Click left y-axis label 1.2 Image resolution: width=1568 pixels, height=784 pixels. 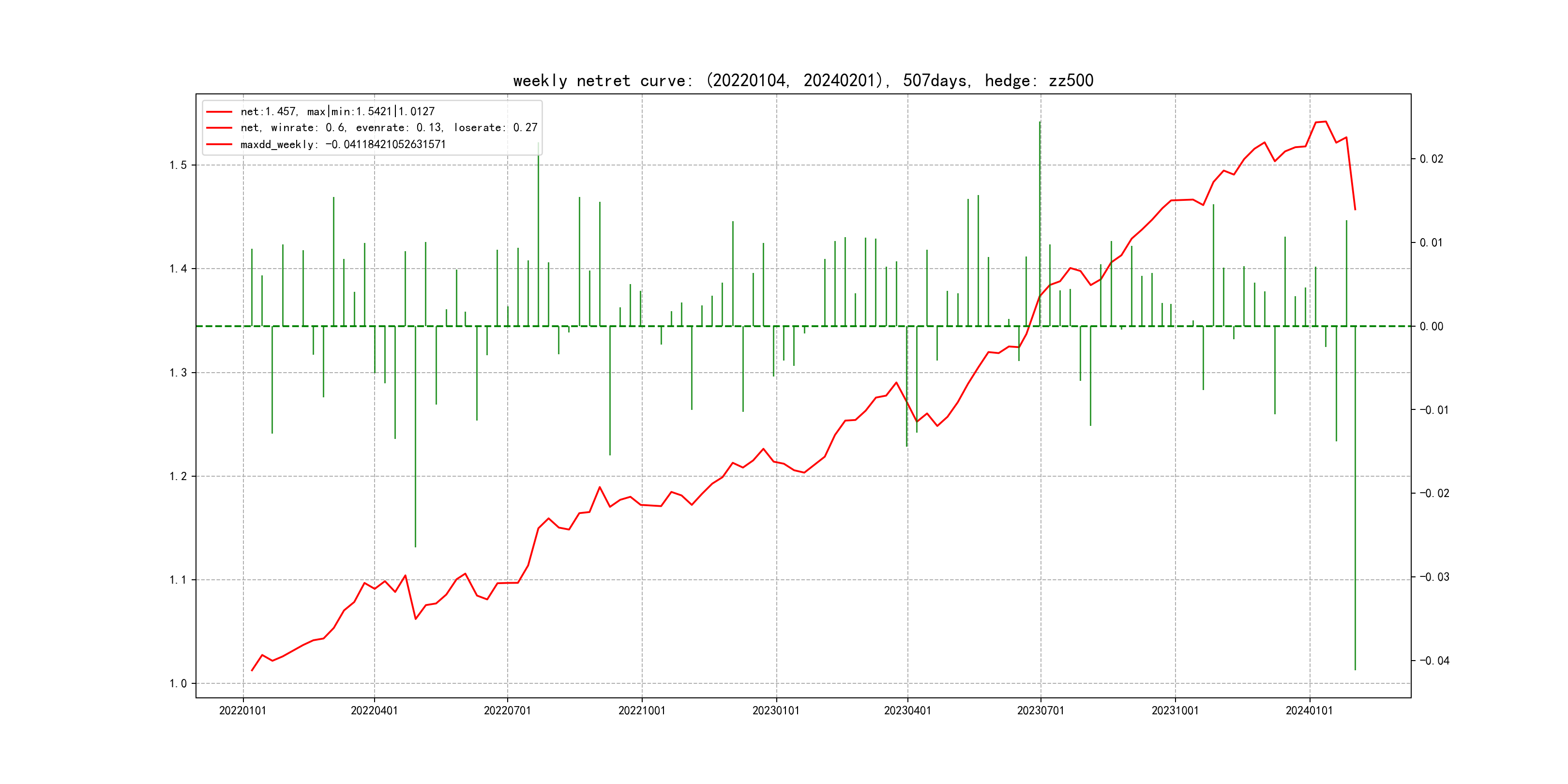point(179,477)
